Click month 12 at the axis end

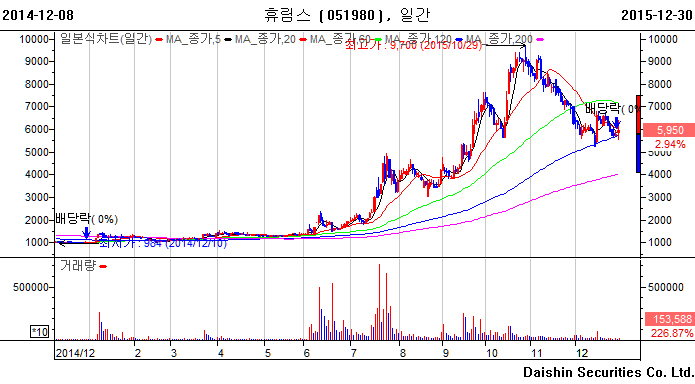coord(582,353)
